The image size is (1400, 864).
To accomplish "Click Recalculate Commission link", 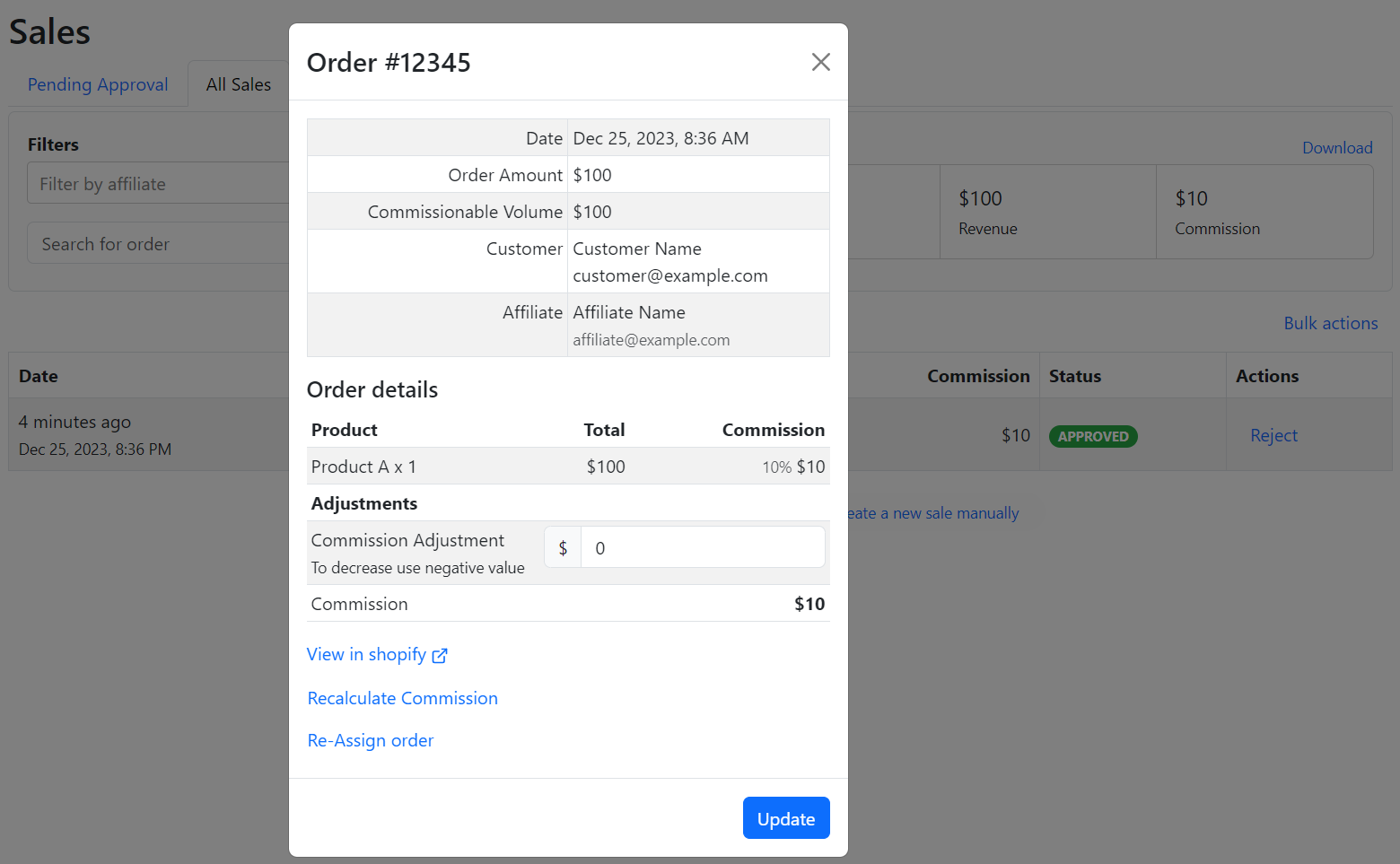I will pyautogui.click(x=402, y=698).
